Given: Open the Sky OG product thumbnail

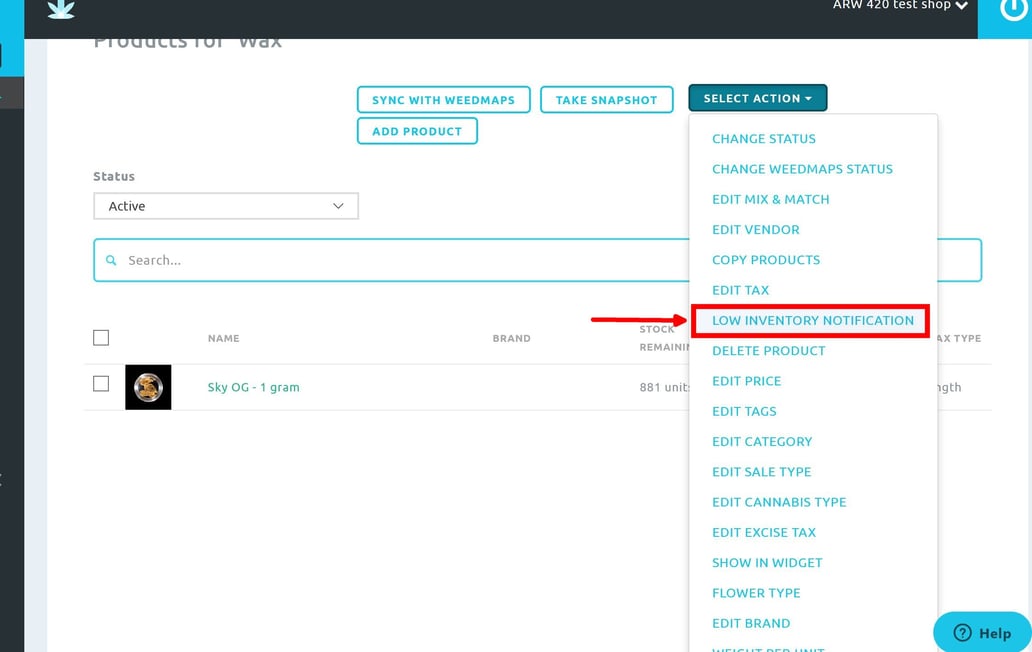Looking at the screenshot, I should pos(148,387).
